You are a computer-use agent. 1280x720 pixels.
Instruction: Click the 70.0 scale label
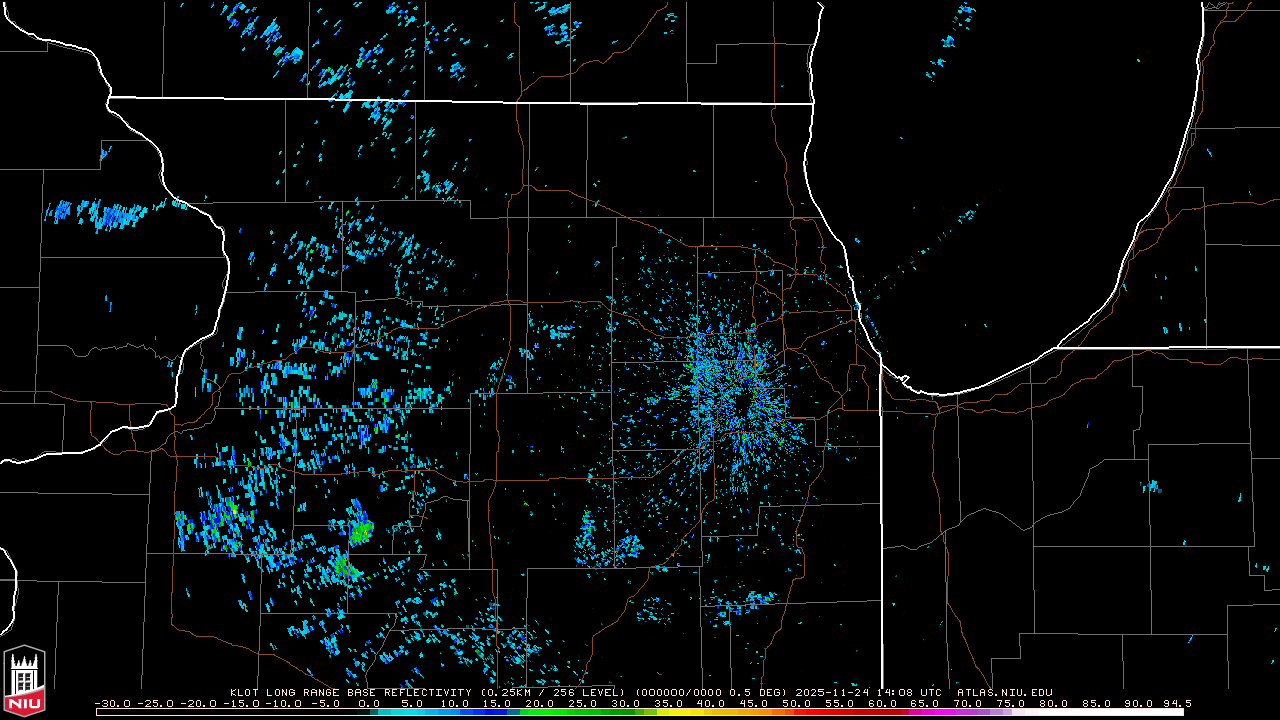970,703
